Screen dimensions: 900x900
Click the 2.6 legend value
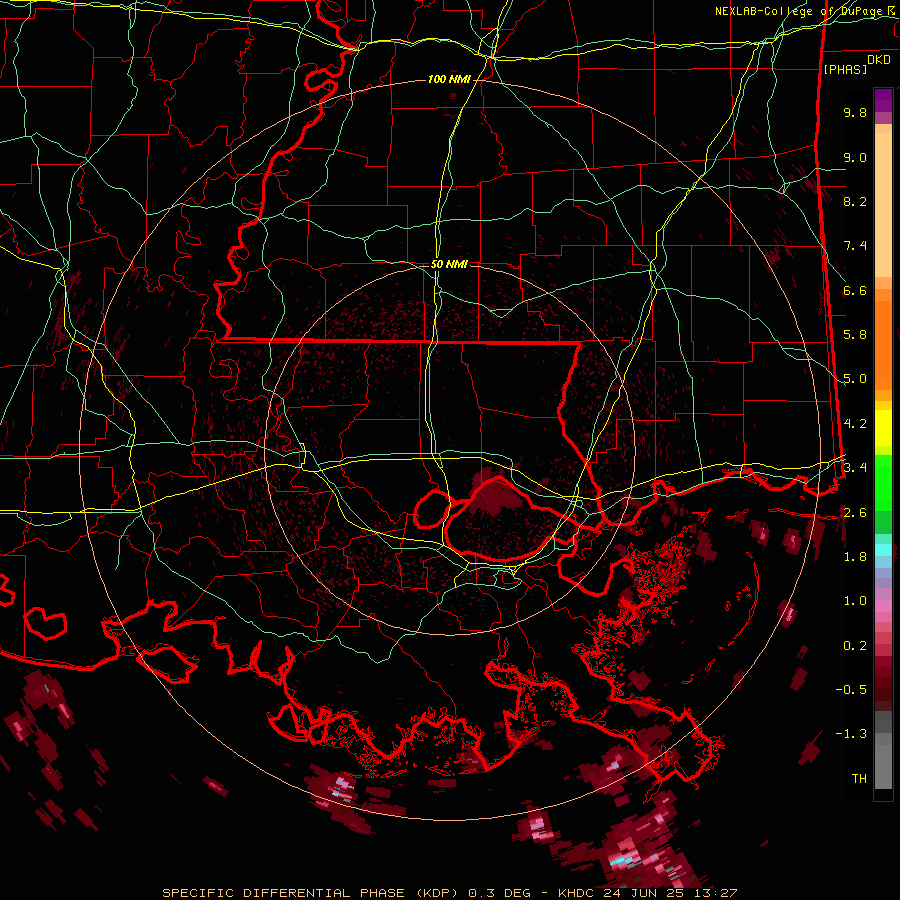point(855,512)
